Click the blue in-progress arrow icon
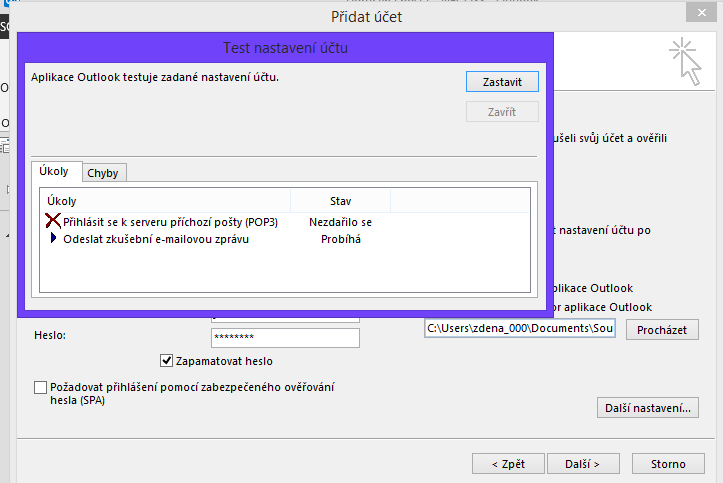Image resolution: width=723 pixels, height=483 pixels. [54, 239]
